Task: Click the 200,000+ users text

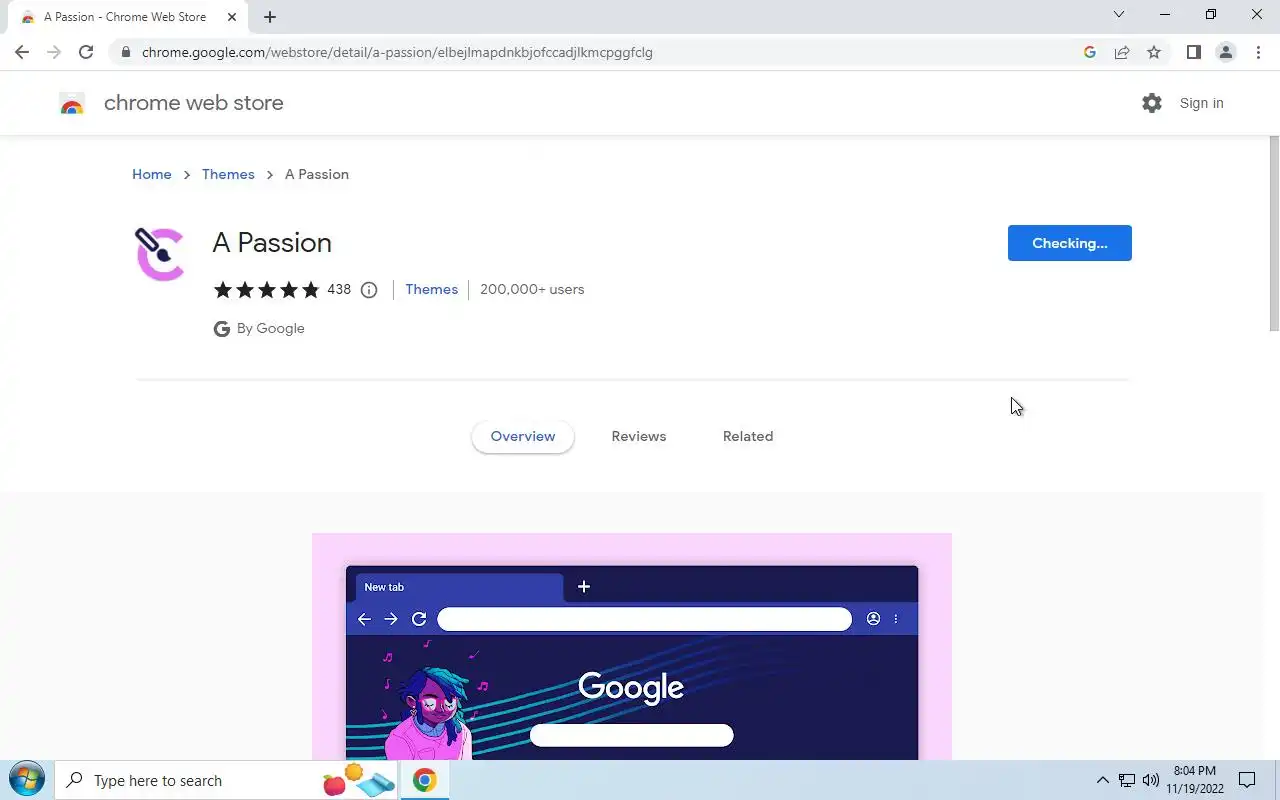Action: click(x=532, y=289)
